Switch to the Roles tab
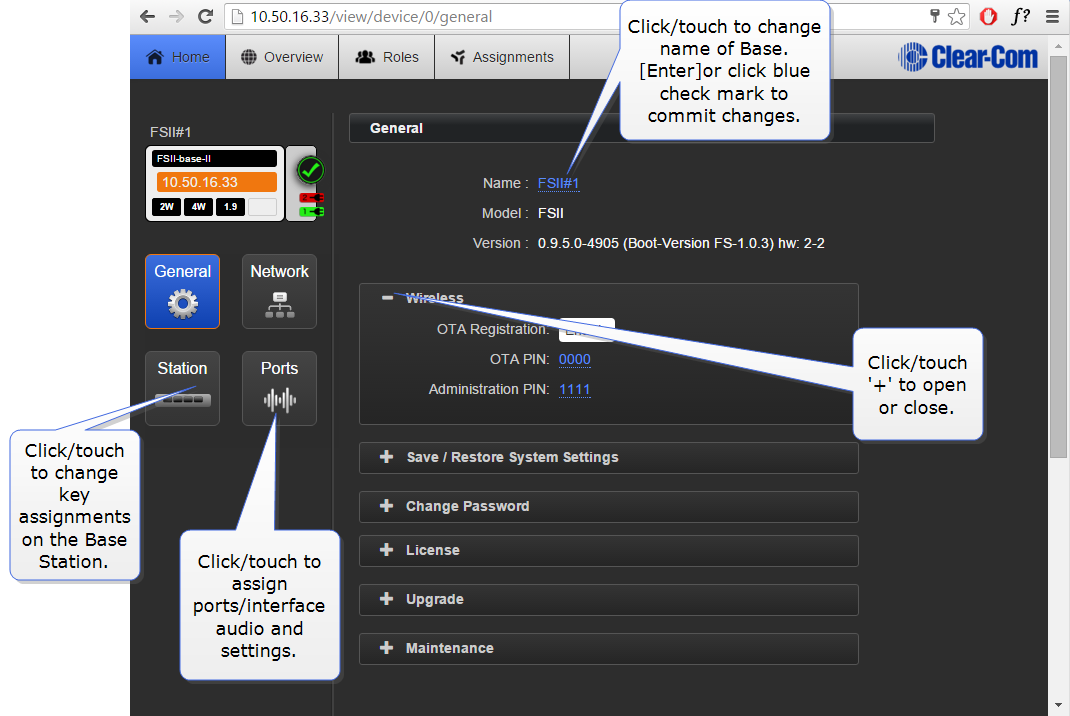 point(387,57)
